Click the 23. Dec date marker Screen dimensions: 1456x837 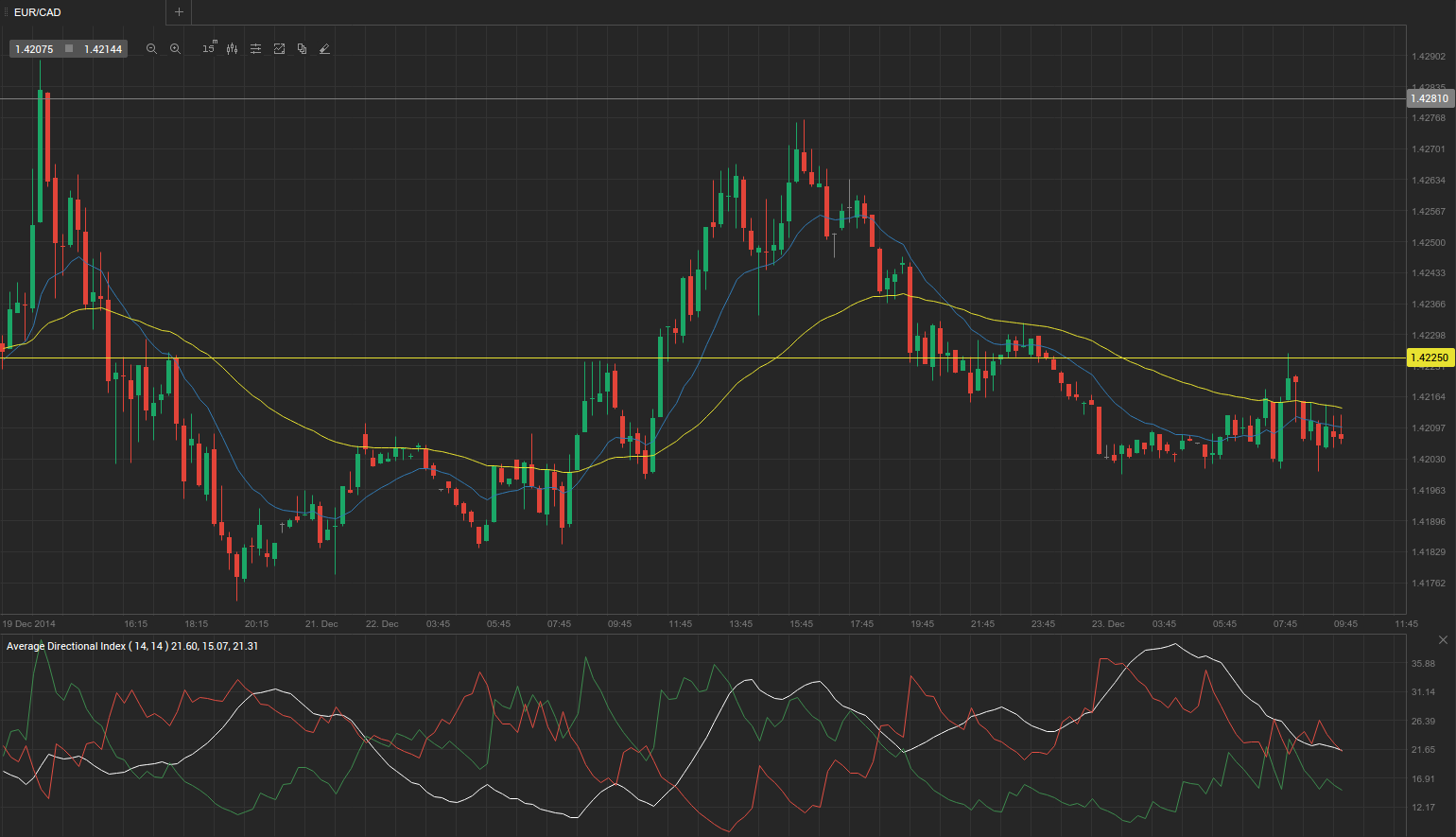pyautogui.click(x=1108, y=624)
